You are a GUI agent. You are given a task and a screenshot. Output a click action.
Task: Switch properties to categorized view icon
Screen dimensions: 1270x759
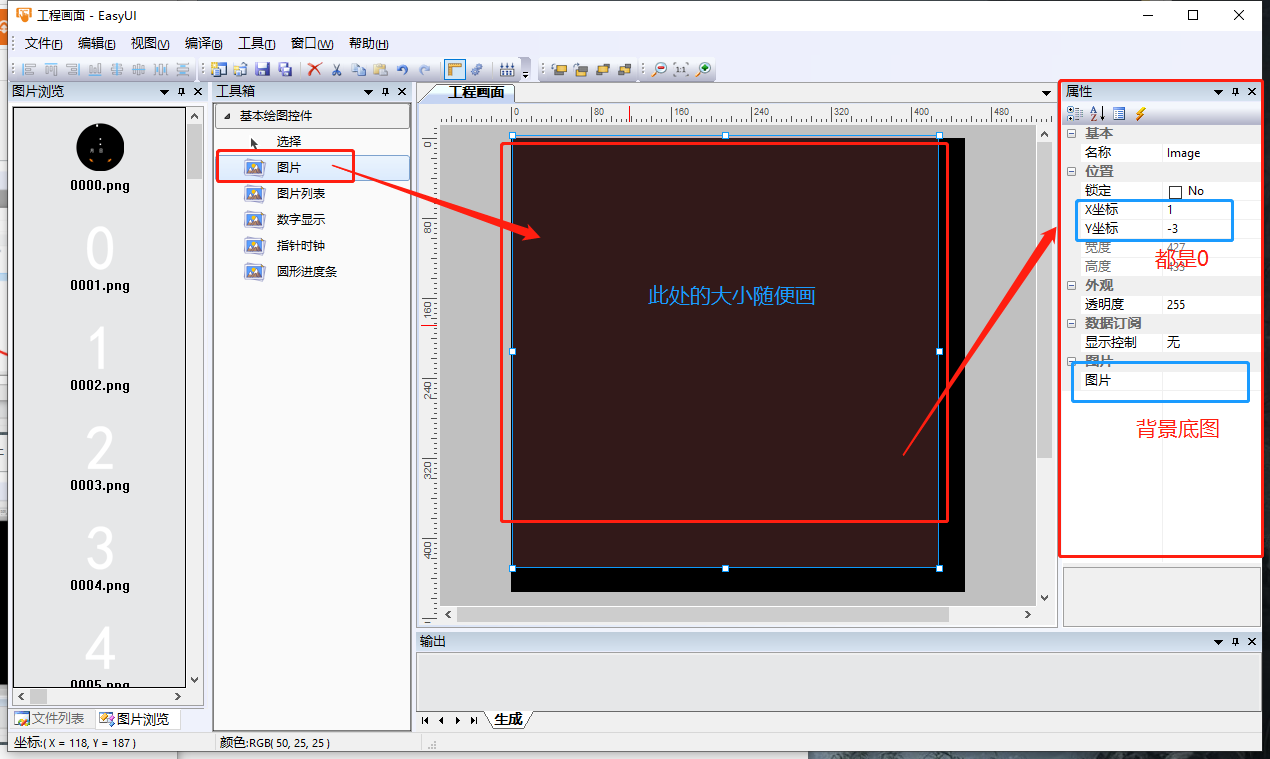click(1075, 114)
